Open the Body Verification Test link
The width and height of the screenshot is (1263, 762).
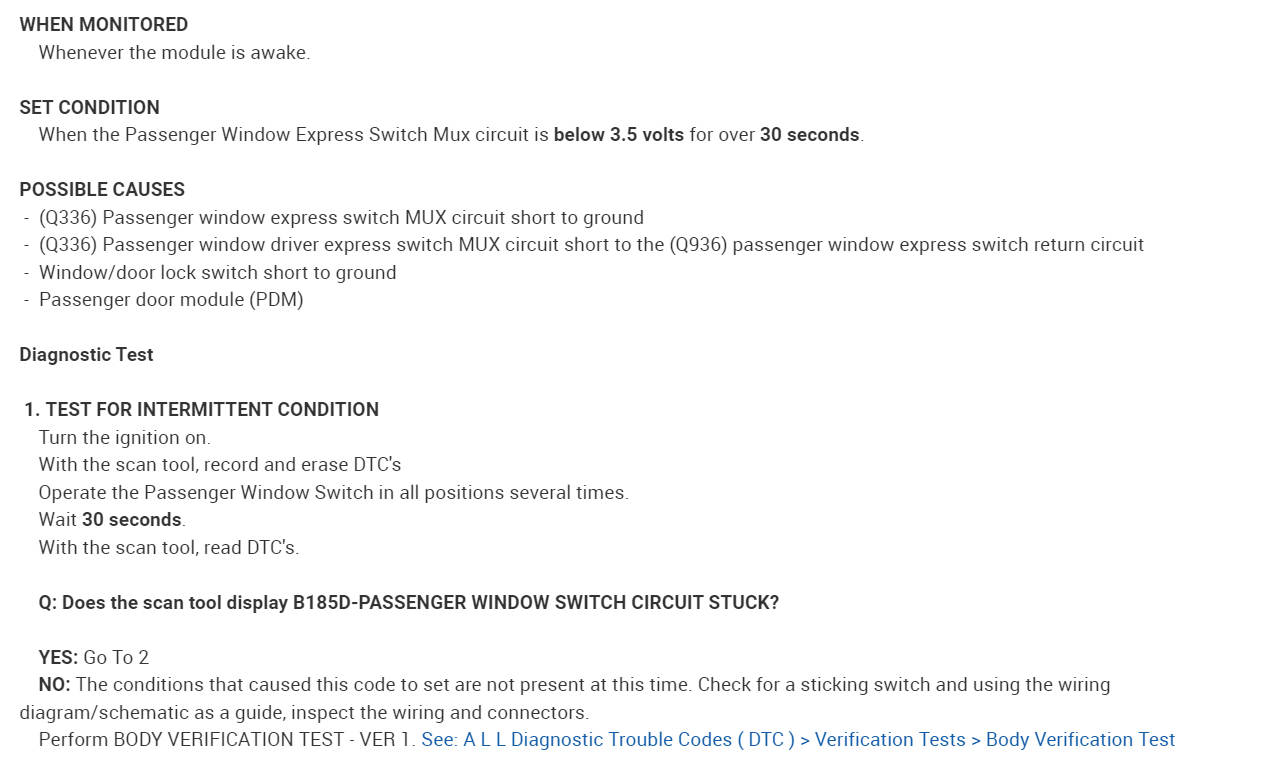(x=1080, y=740)
